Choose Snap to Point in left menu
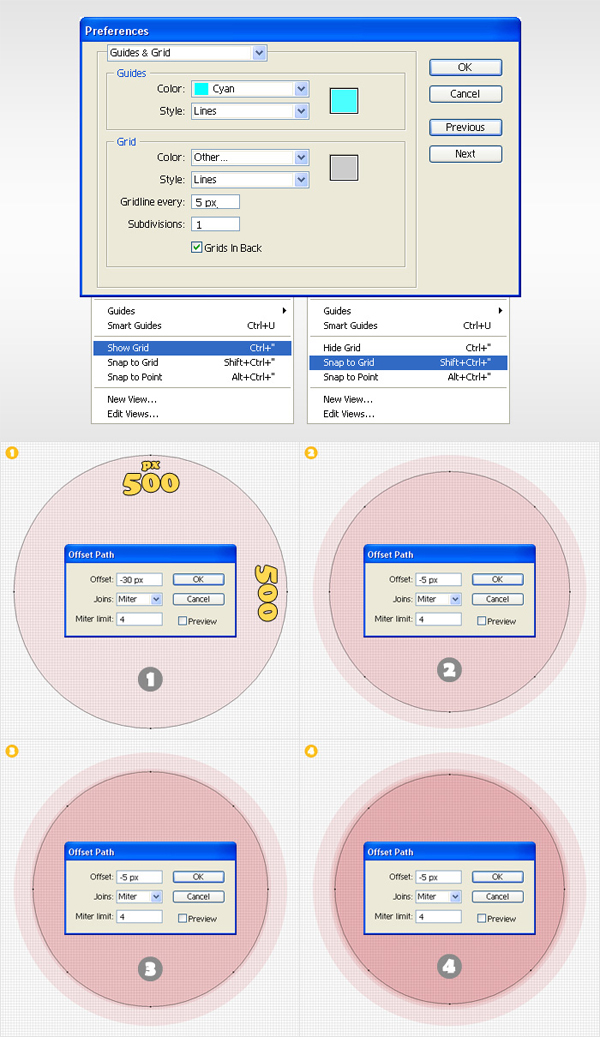 [x=192, y=377]
